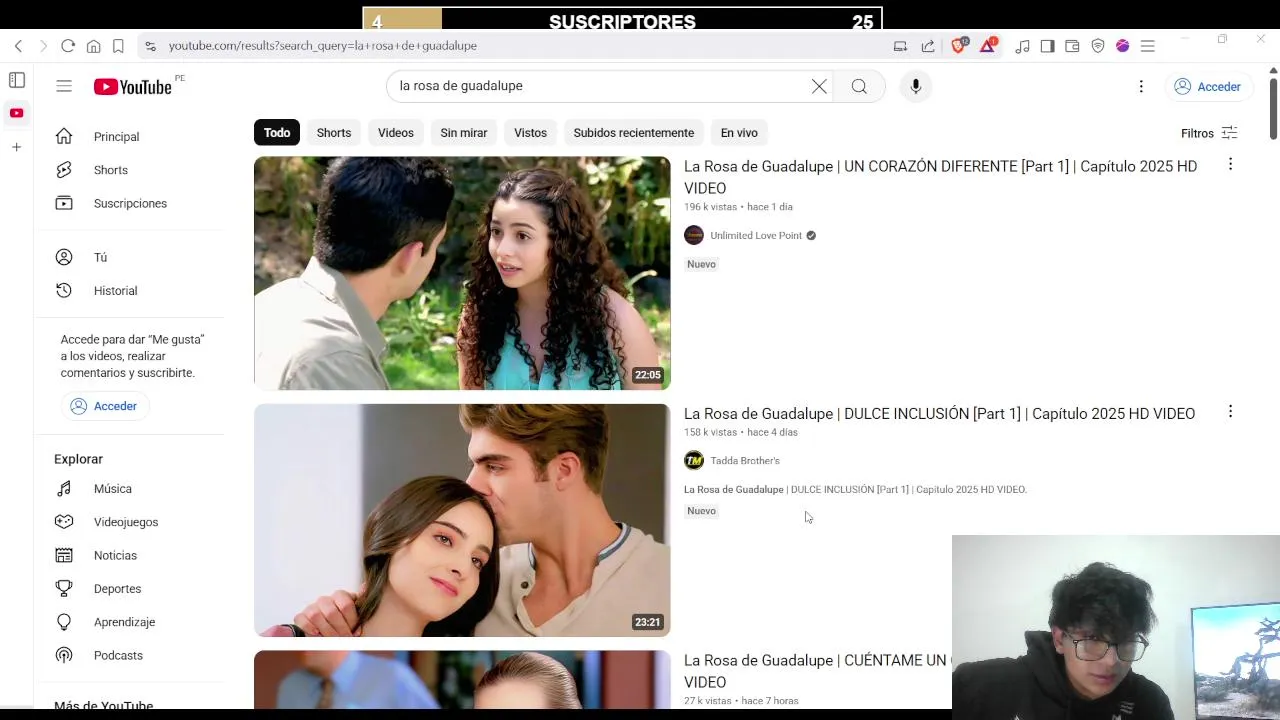The height and width of the screenshot is (720, 1280).
Task: Reload the page with refresh icon
Action: coord(68,46)
